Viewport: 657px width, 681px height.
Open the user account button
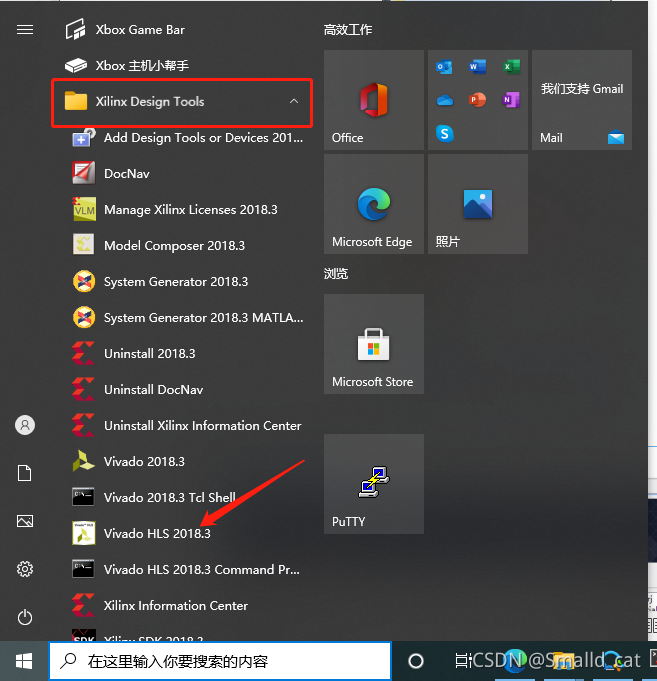point(25,425)
